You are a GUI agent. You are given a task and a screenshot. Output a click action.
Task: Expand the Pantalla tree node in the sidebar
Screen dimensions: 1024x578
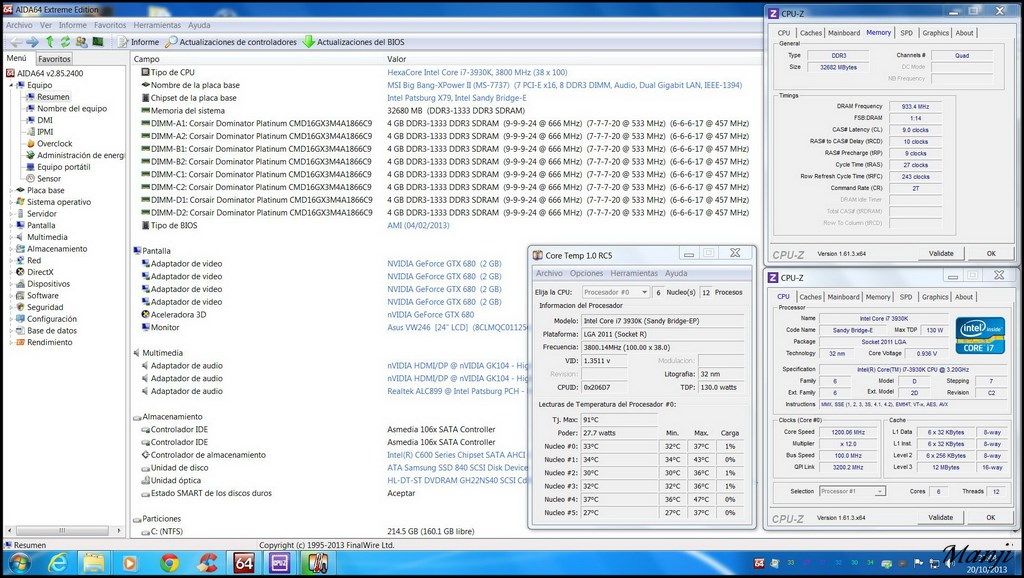[x=11, y=225]
